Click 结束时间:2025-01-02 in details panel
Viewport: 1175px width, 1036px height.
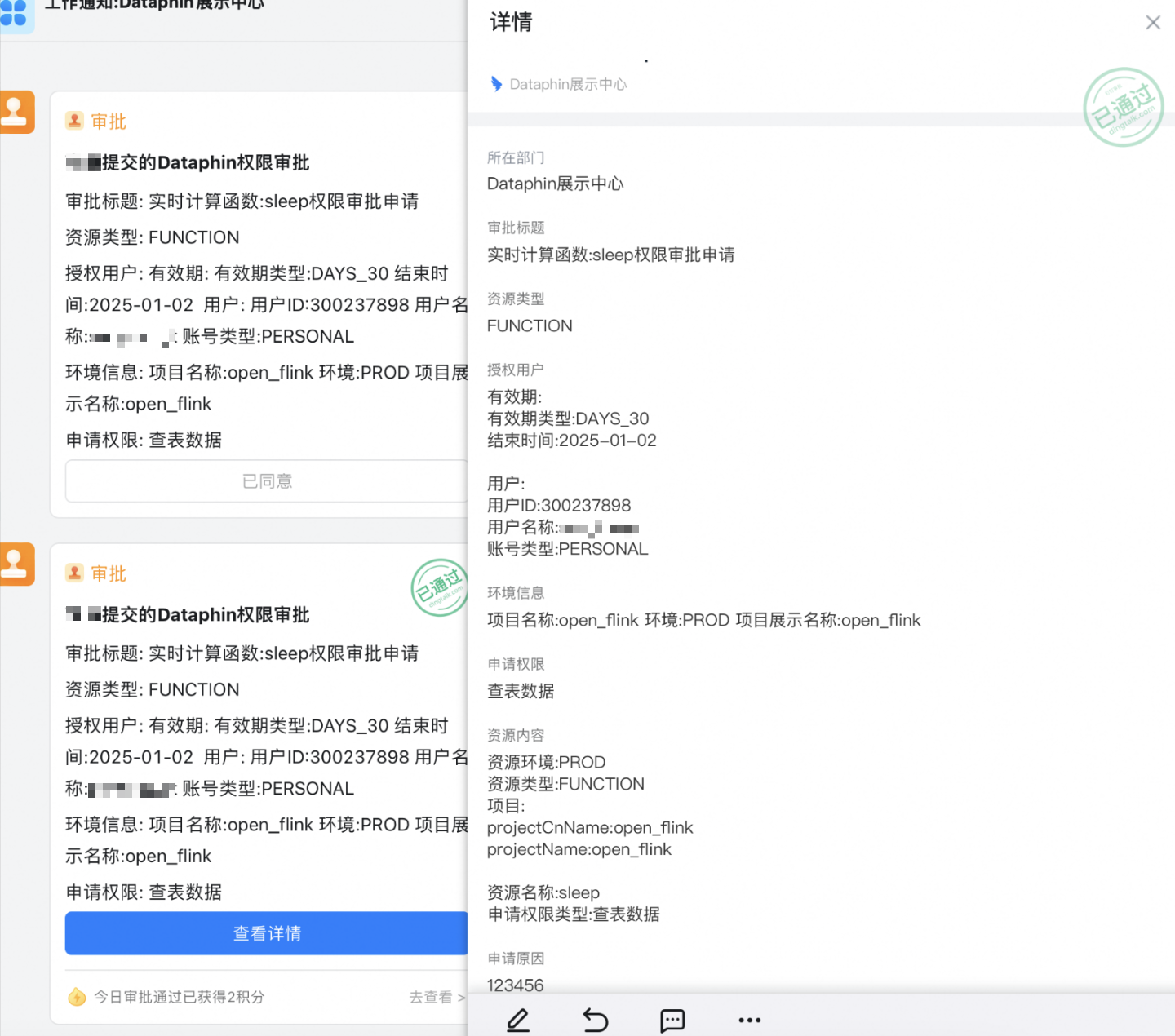pyautogui.click(x=572, y=441)
